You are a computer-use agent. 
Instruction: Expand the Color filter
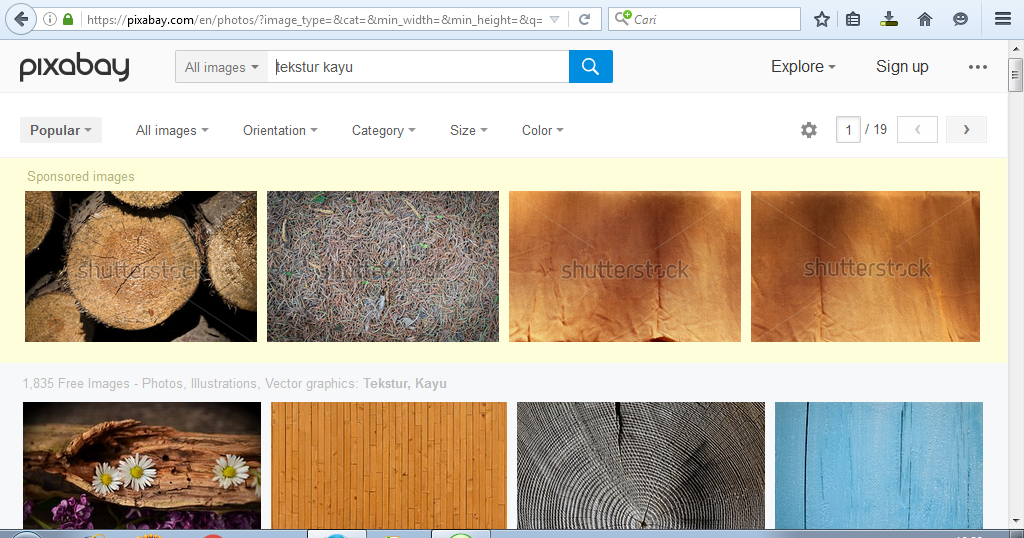click(543, 131)
